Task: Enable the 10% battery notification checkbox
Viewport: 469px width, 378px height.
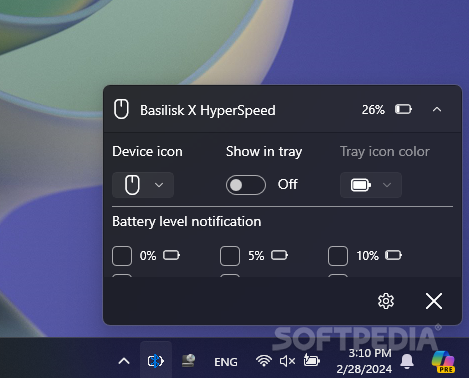Action: click(338, 256)
